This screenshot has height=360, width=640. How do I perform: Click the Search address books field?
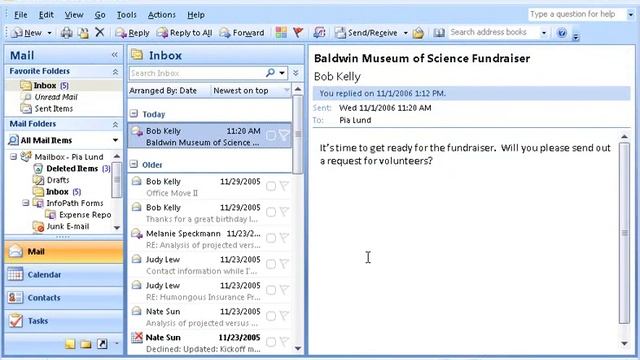click(x=493, y=32)
